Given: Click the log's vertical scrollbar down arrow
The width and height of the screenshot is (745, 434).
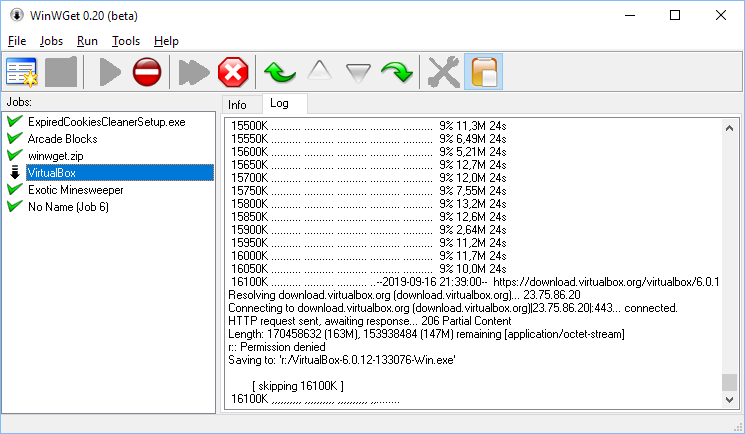Looking at the screenshot, I should 729,399.
